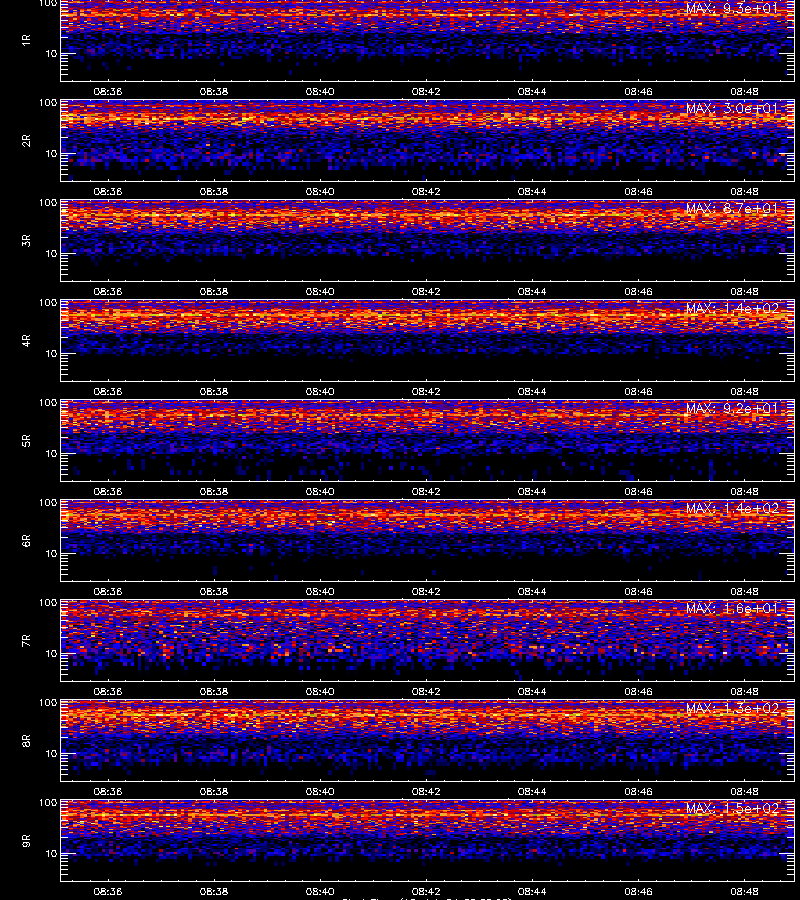Click the 08:38 time tick below panel 2R
Screen dimensions: 800x900
coord(213,191)
